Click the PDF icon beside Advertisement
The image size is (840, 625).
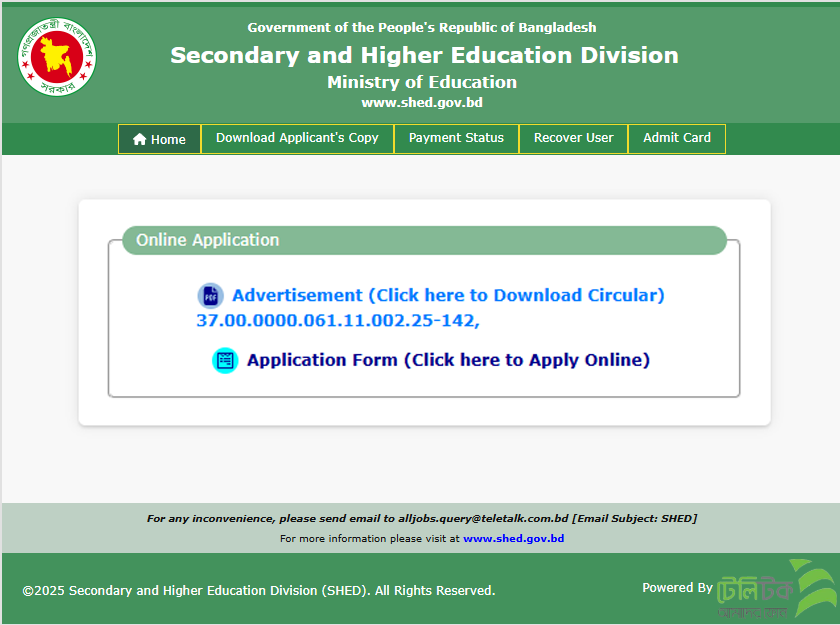(210, 296)
